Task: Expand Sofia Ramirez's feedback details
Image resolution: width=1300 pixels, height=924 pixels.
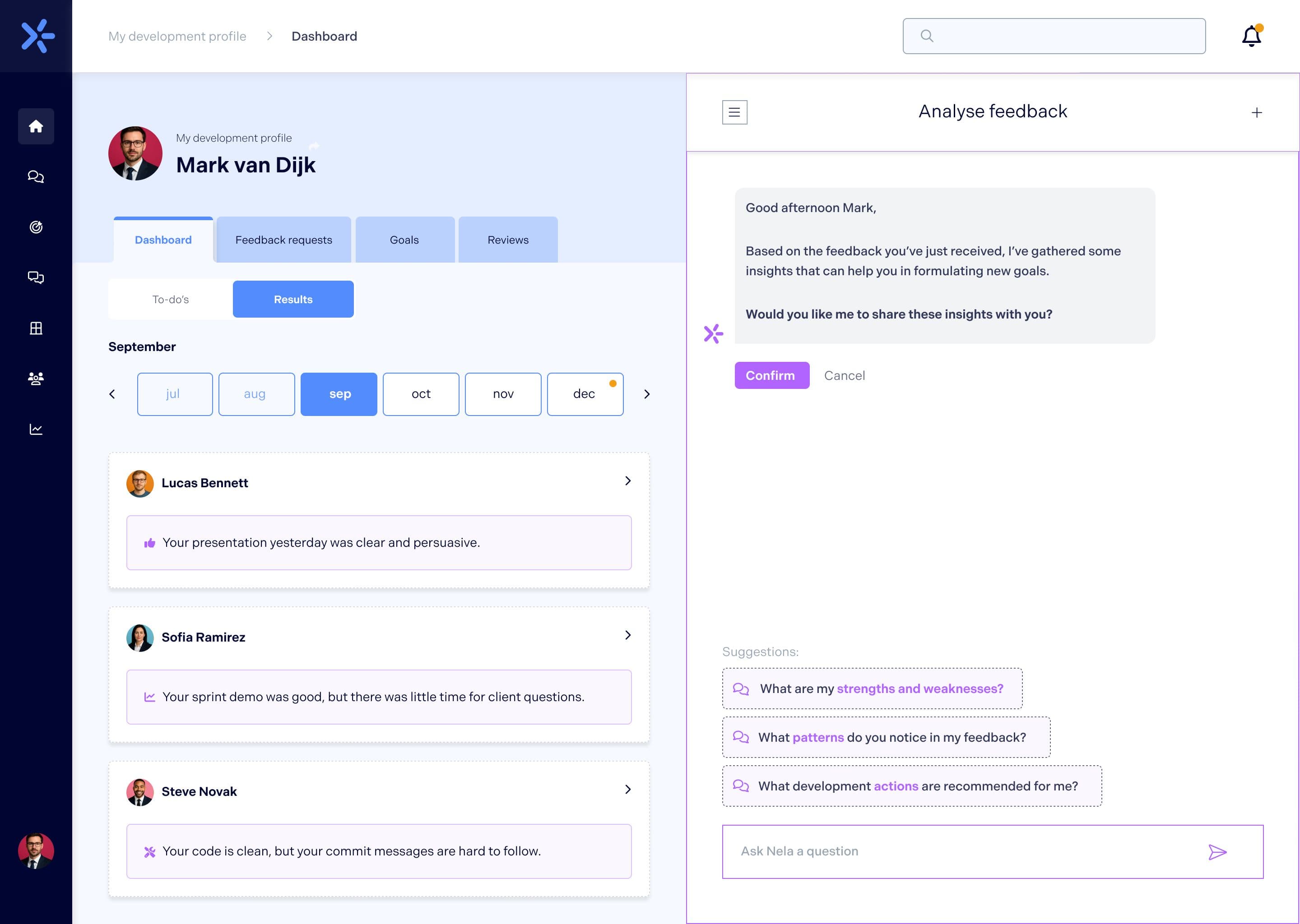Action: 628,635
